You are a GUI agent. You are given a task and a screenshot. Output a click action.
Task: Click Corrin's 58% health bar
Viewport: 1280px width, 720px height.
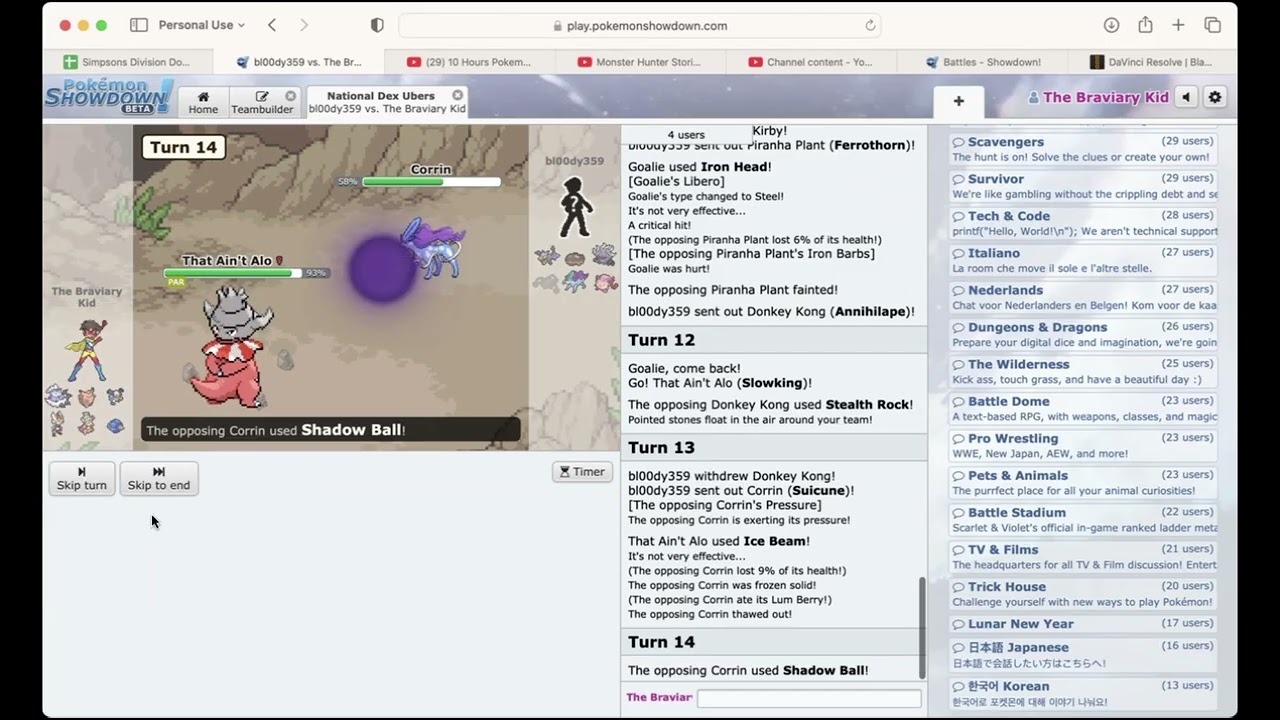(x=431, y=182)
